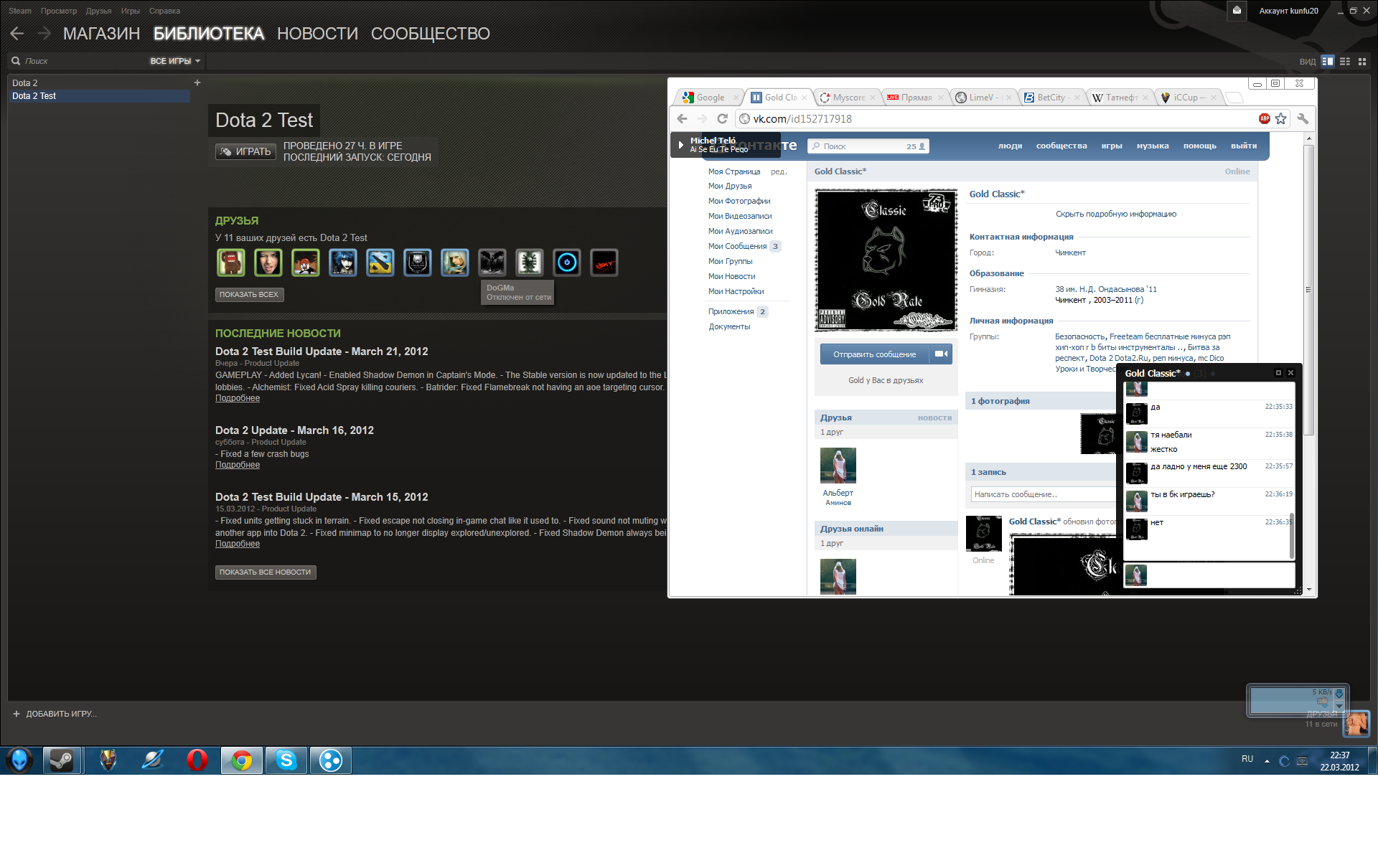Click the Steam forward arrow
This screenshot has width=1378, height=868.
44,33
